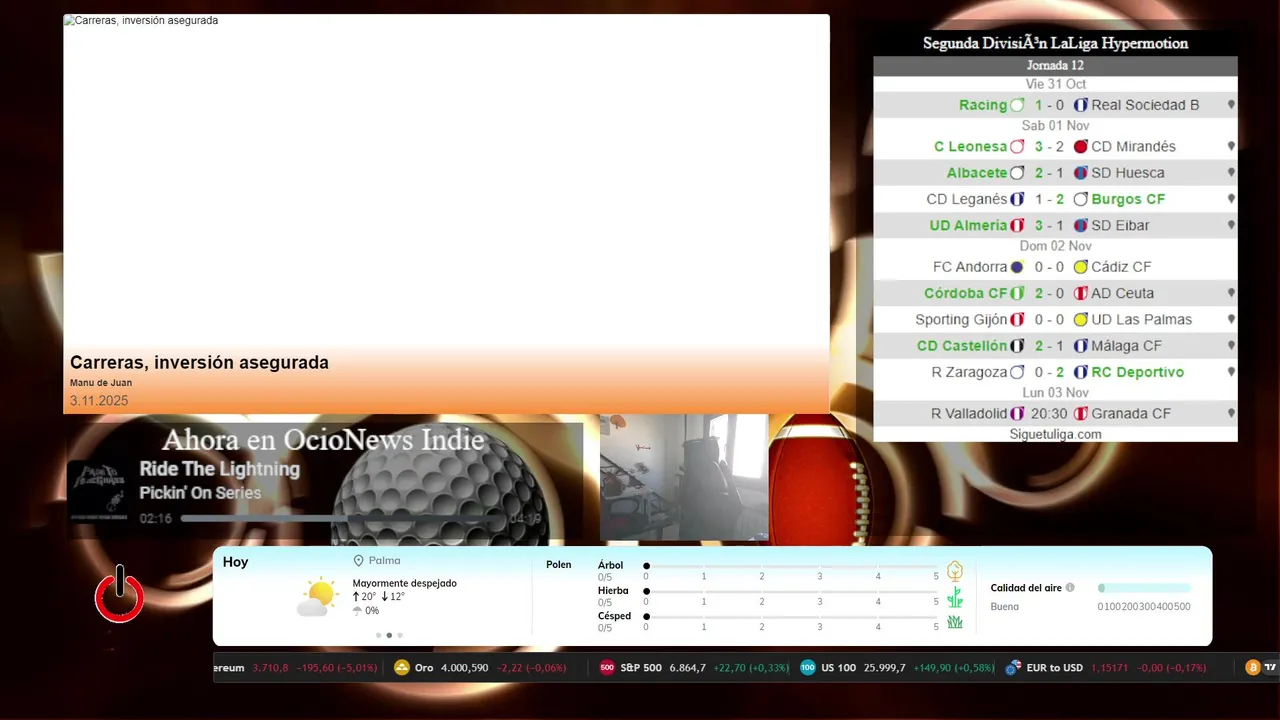Click the Palma location label
Viewport: 1280px width, 720px height.
pyautogui.click(x=384, y=561)
